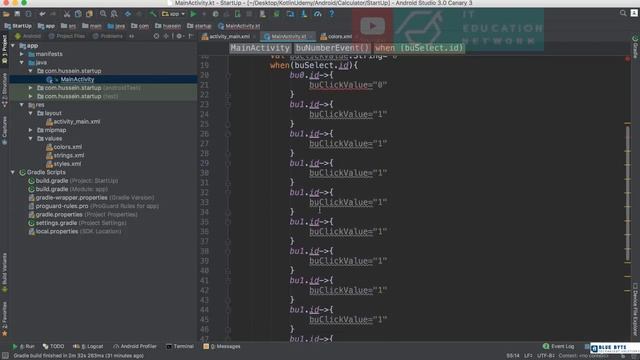The height and width of the screenshot is (360, 640).
Task: Click the Make Project hammer icon
Action: [x=153, y=14]
